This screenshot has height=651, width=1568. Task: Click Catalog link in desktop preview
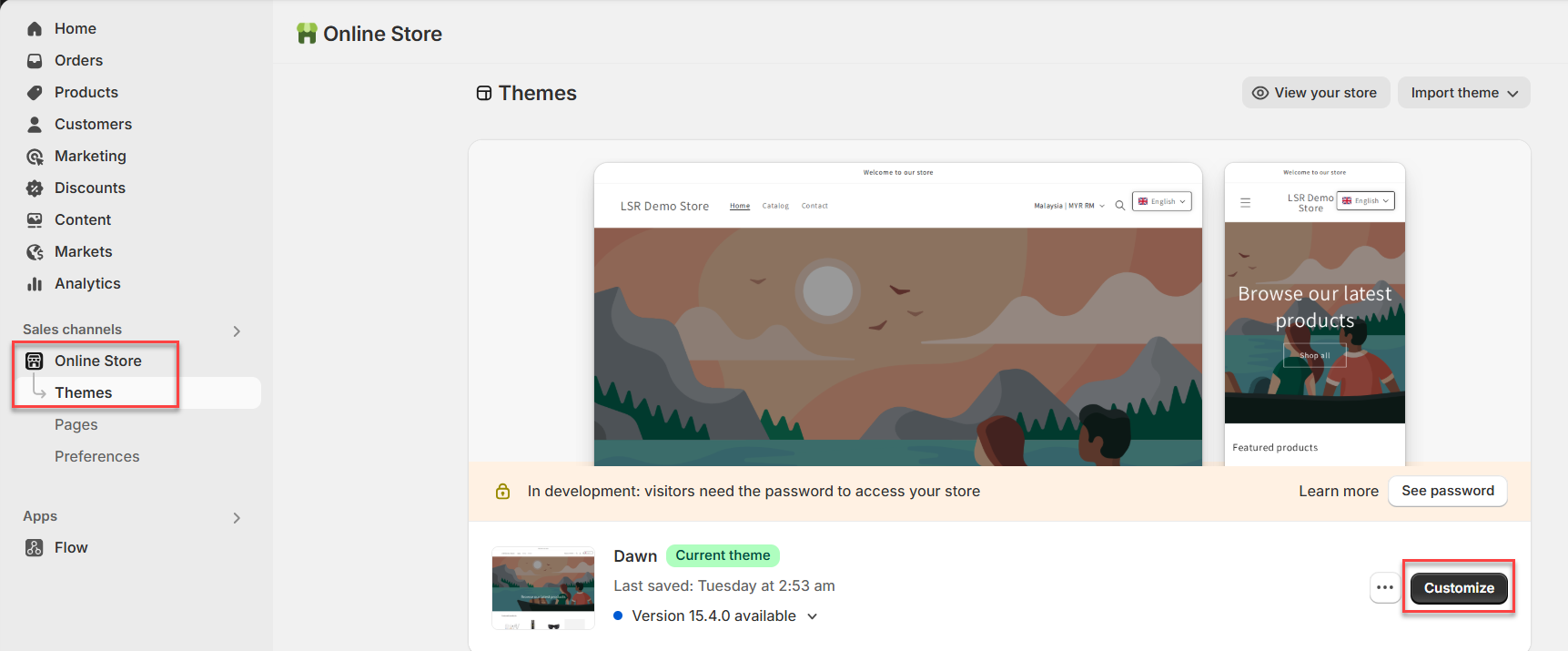[775, 206]
